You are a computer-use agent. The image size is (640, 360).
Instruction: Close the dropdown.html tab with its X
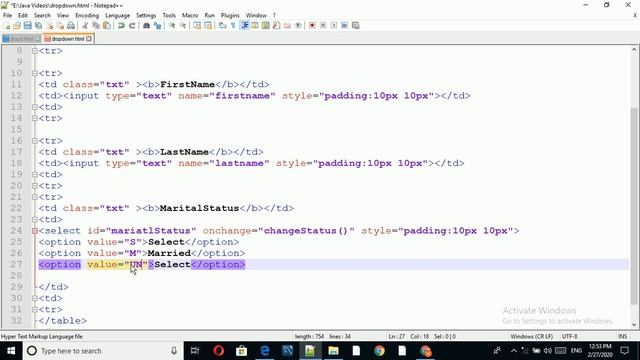pyautogui.click(x=89, y=39)
